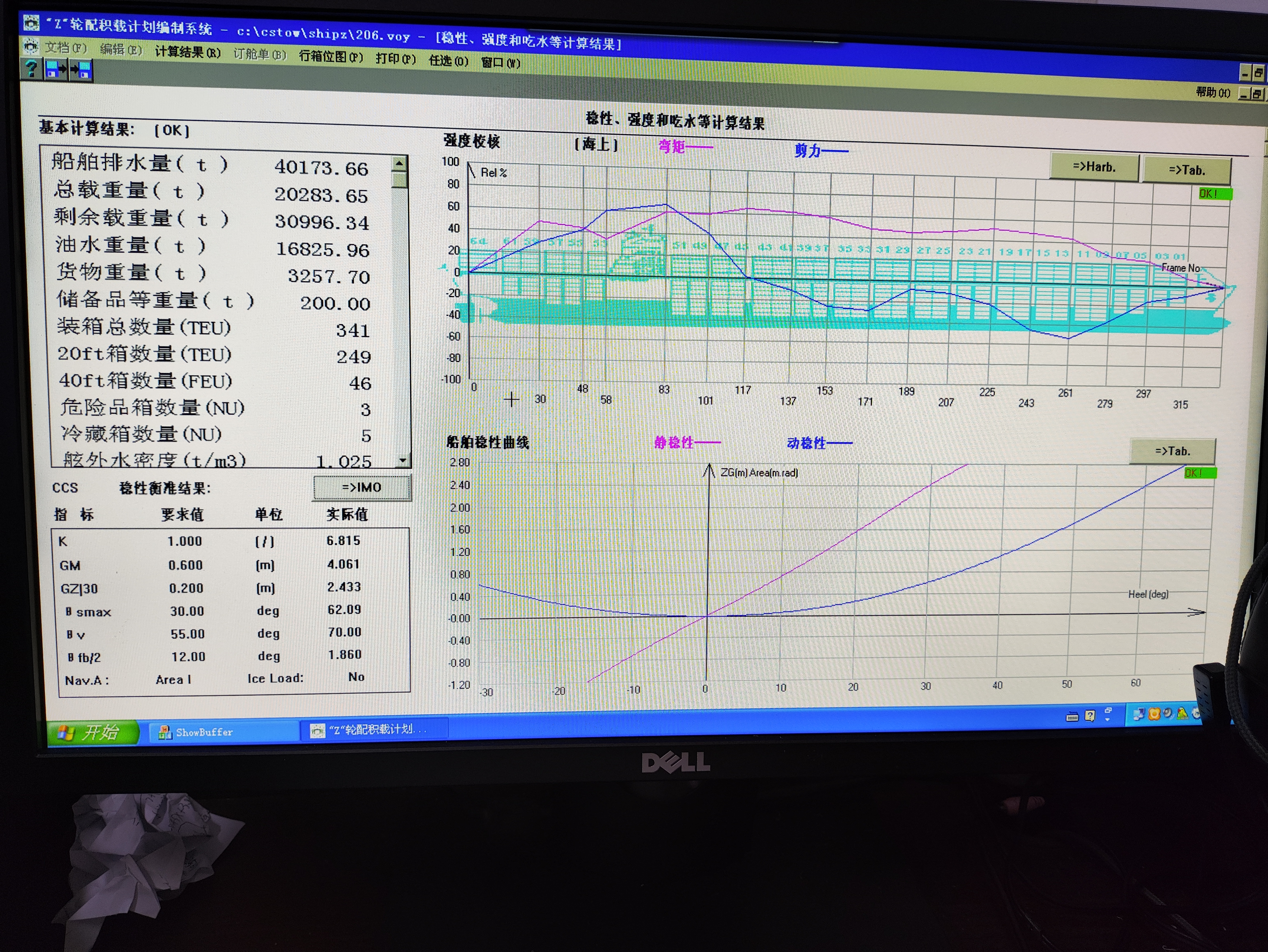Click the =>IMO button
The image size is (1268, 952).
pyautogui.click(x=362, y=487)
